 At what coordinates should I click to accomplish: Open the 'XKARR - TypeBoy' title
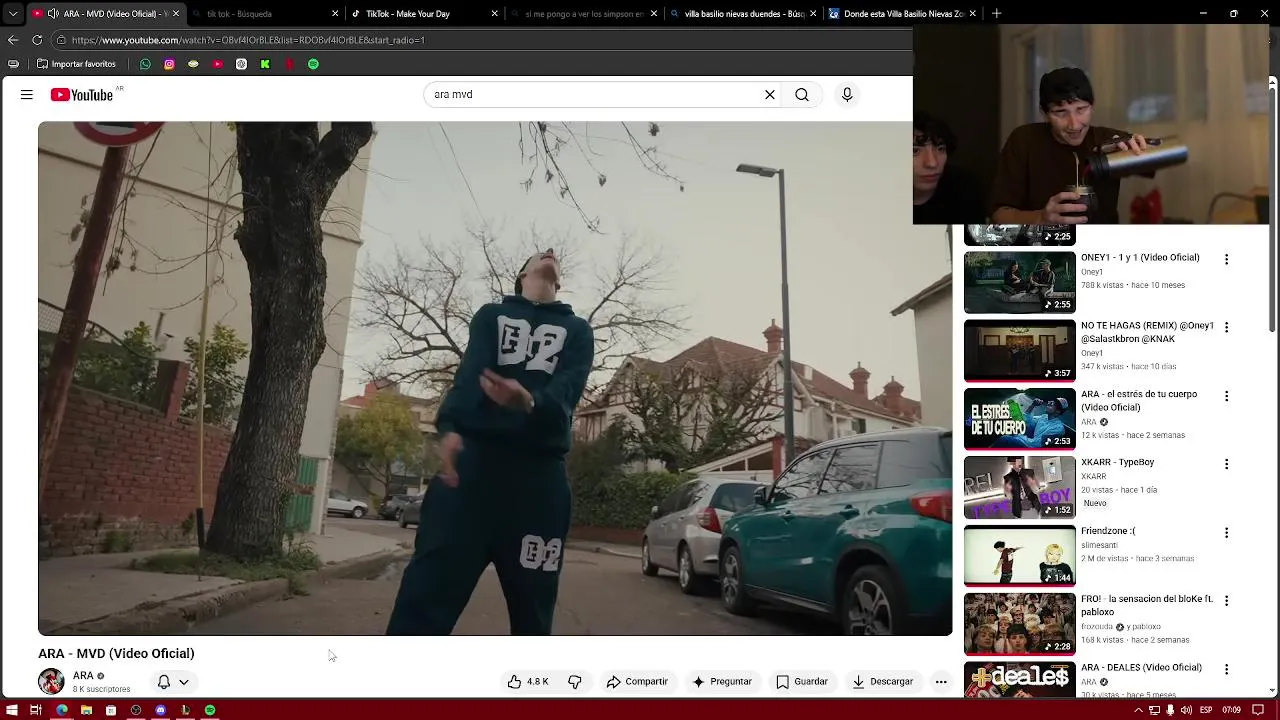(x=1117, y=462)
